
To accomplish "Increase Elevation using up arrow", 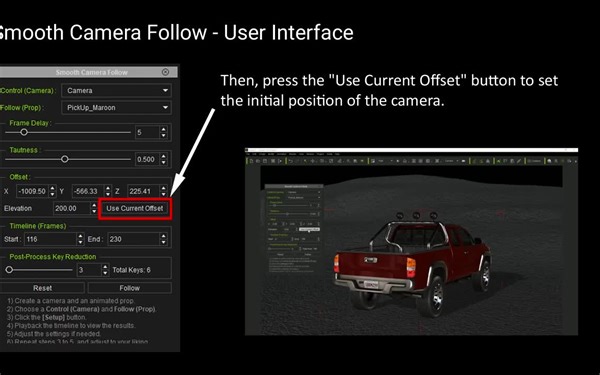I will (x=94, y=205).
